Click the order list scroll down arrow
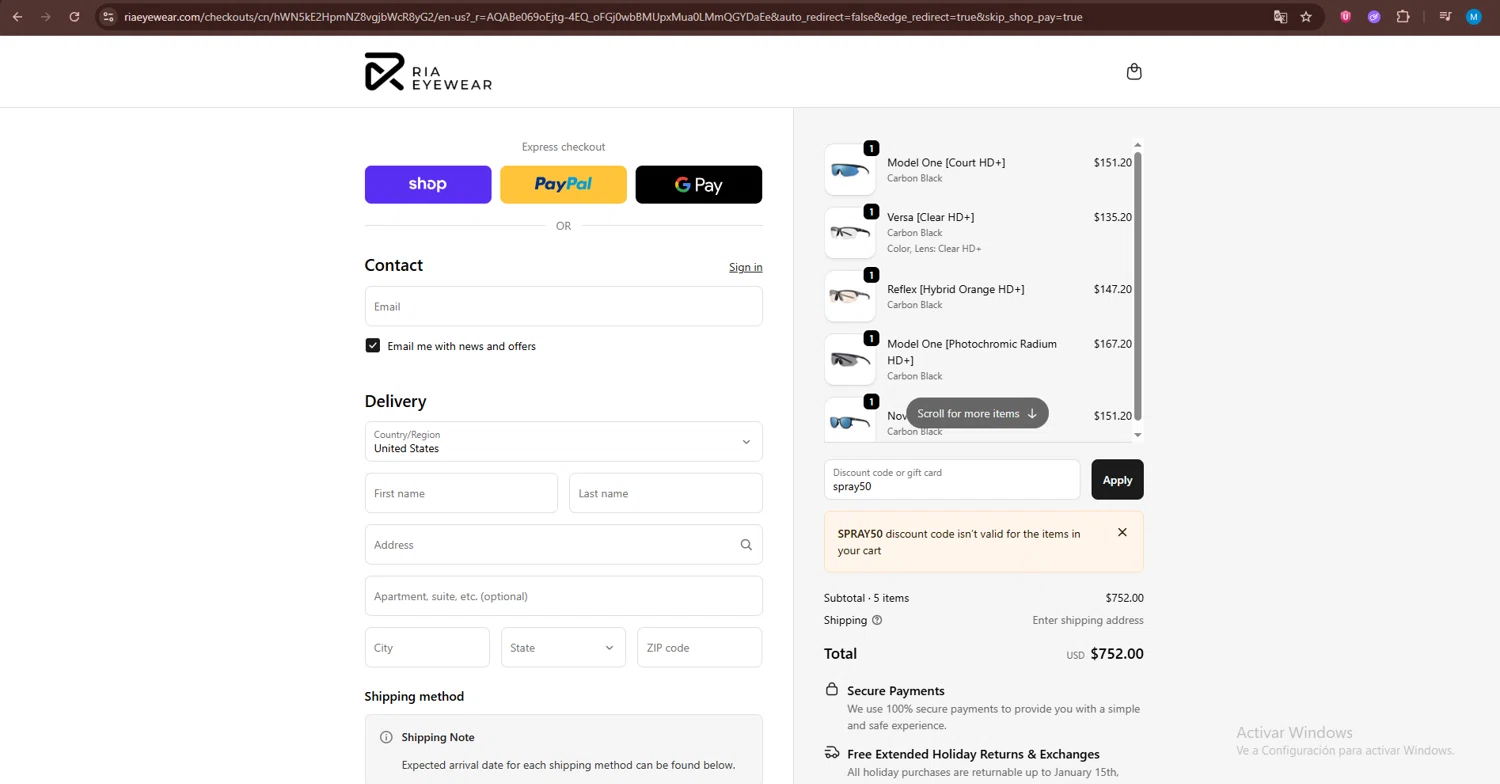1500x784 pixels. [x=1138, y=435]
